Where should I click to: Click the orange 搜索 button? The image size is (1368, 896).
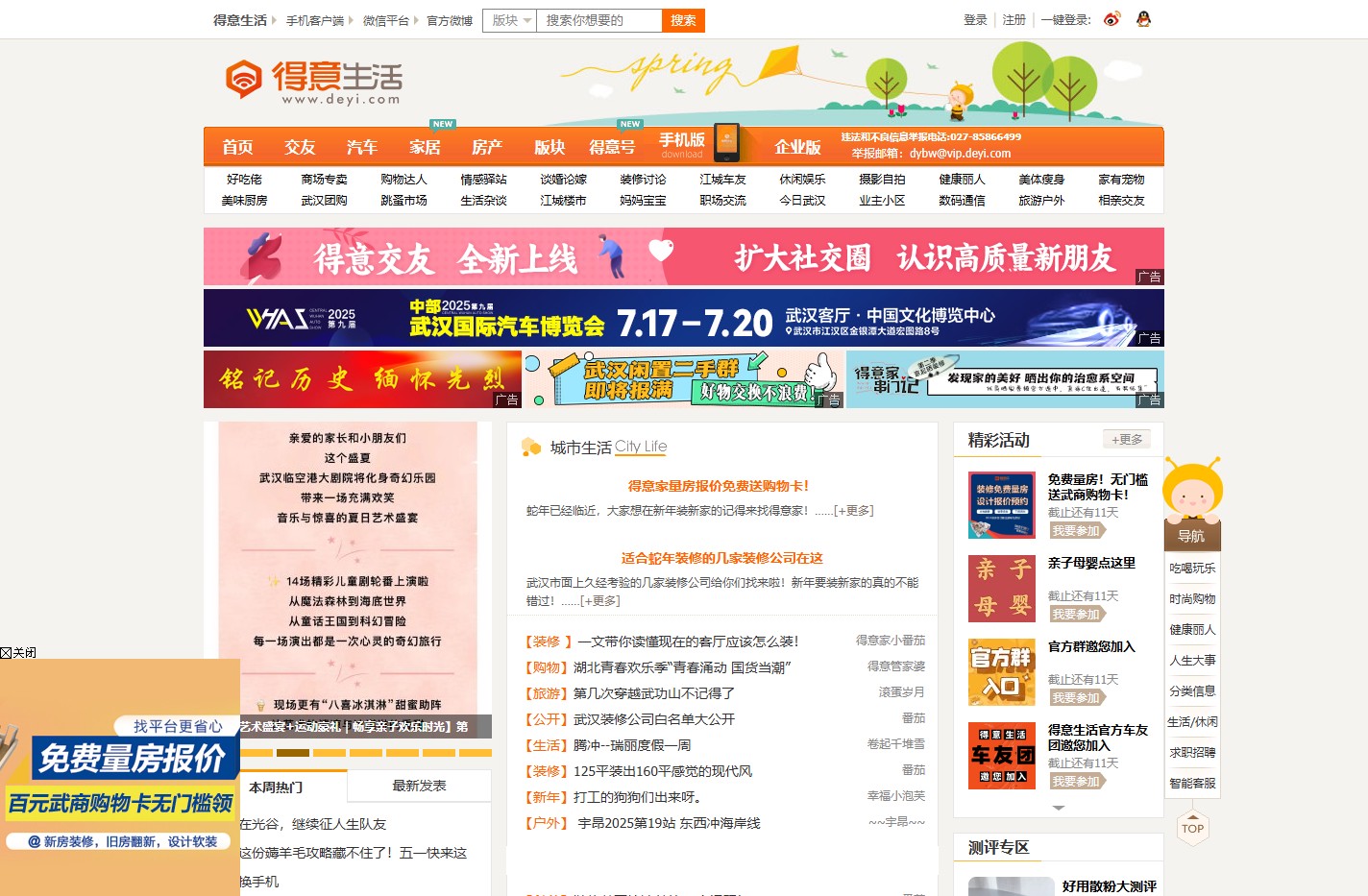tap(683, 20)
